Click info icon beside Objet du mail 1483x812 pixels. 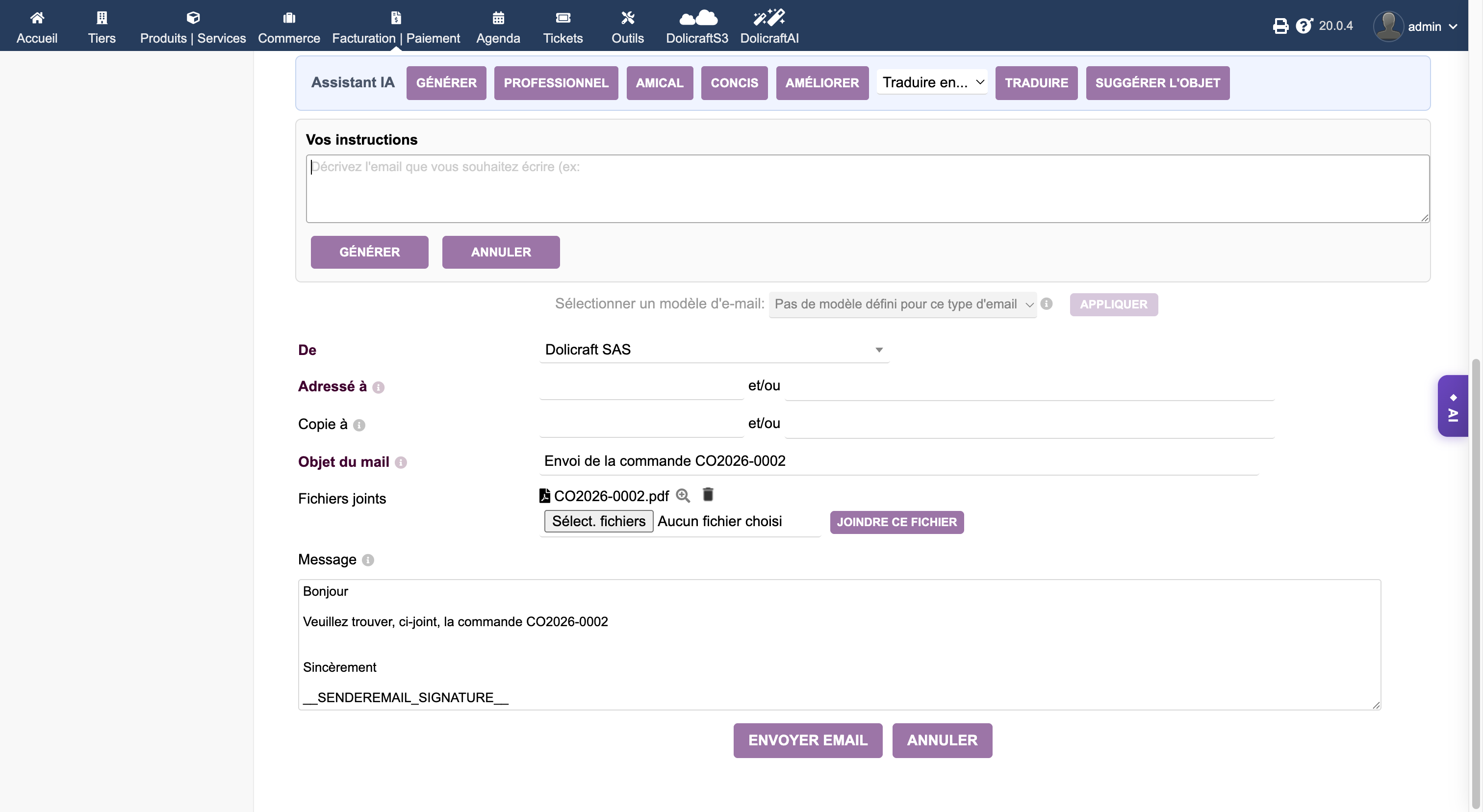(401, 463)
